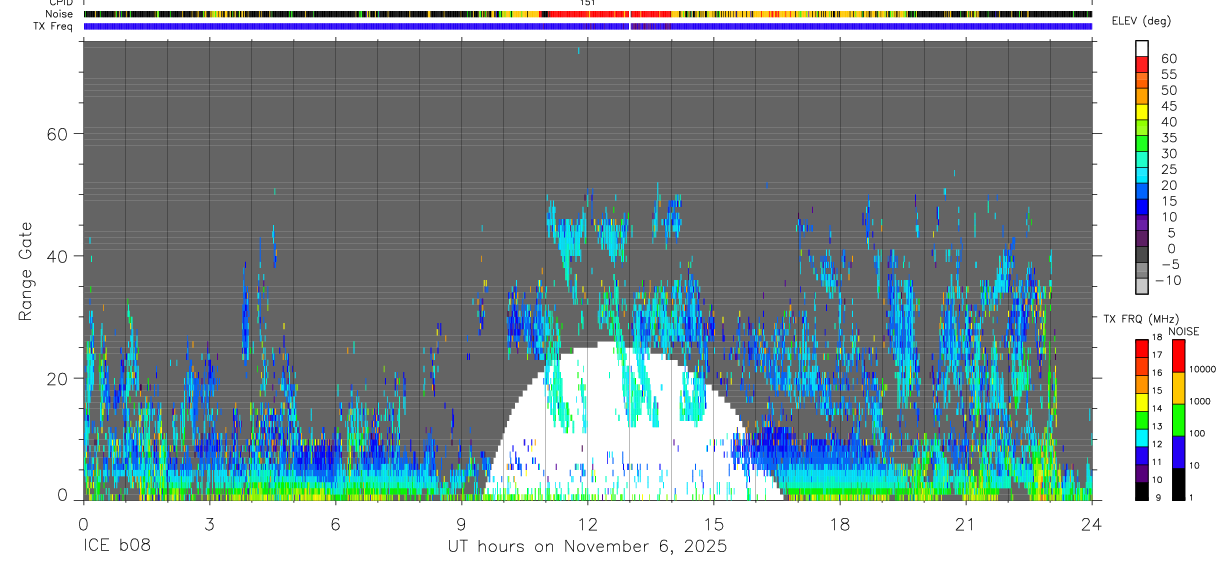Click the ELEV legend value 60
The height and width of the screenshot is (567, 1228).
1168,58
